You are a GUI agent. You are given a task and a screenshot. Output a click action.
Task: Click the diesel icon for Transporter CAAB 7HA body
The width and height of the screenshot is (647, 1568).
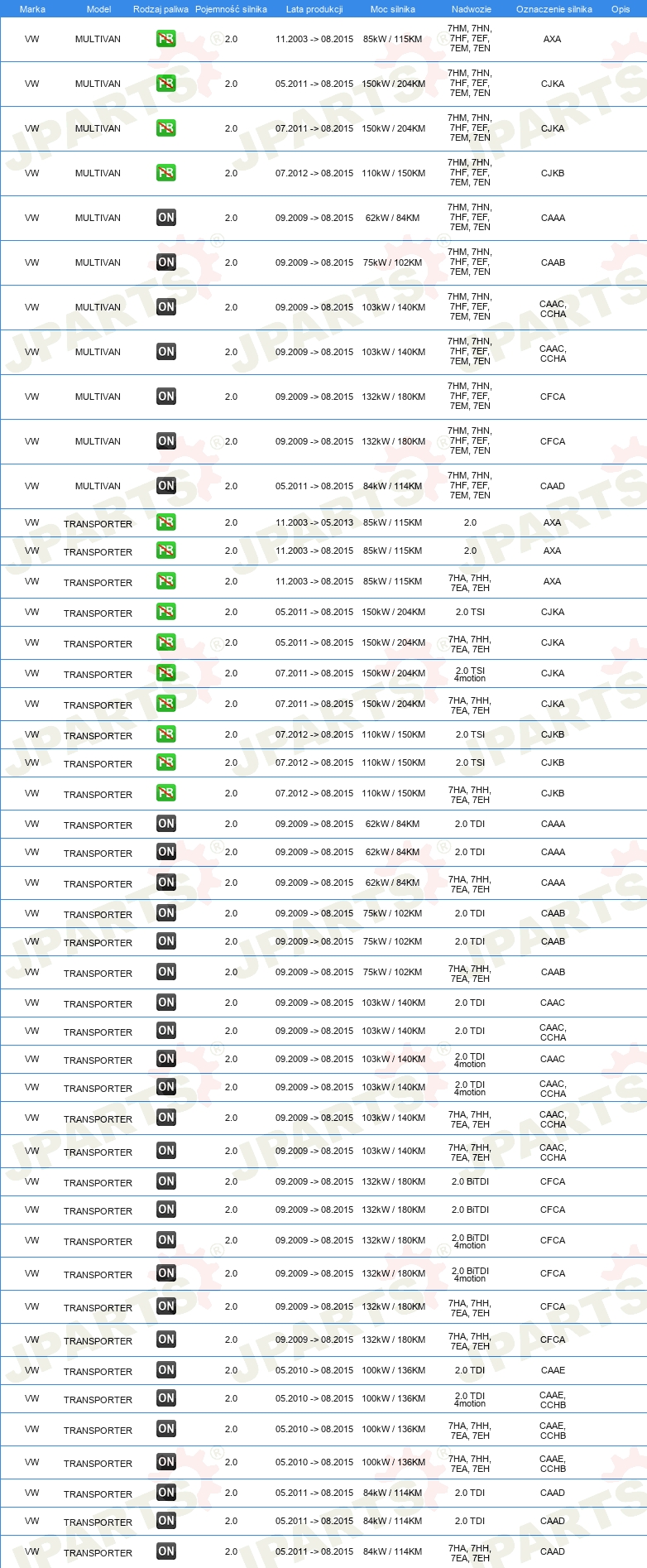click(x=166, y=972)
